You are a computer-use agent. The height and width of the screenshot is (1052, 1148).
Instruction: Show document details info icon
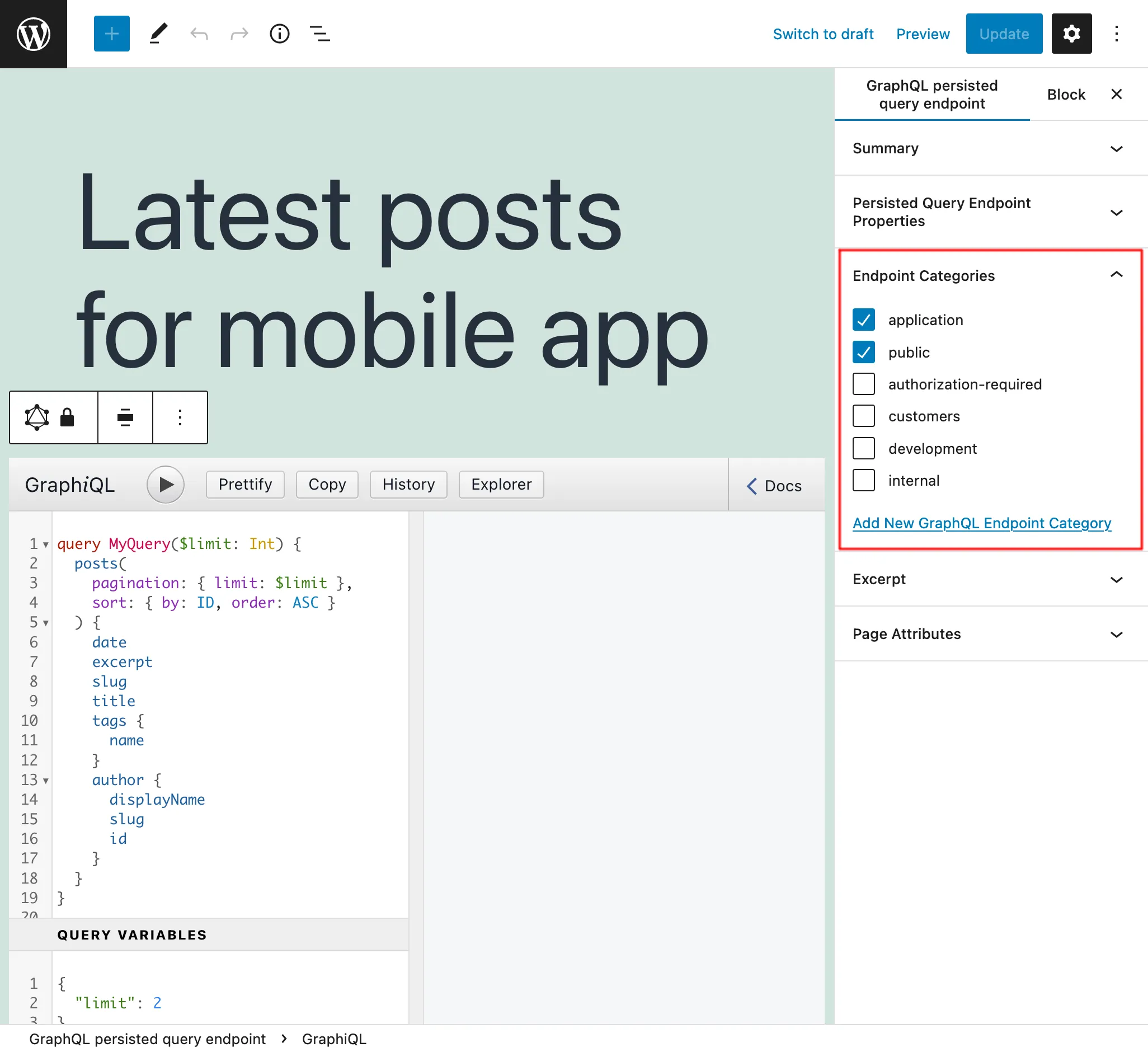click(x=280, y=34)
